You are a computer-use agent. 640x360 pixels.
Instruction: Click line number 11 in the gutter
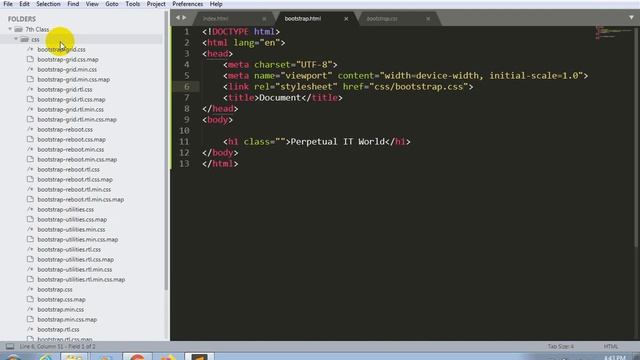click(x=184, y=142)
